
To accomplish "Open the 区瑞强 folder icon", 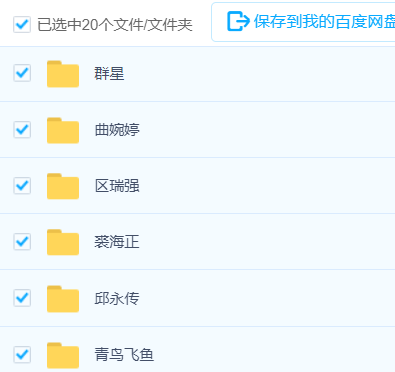I will pos(63,186).
